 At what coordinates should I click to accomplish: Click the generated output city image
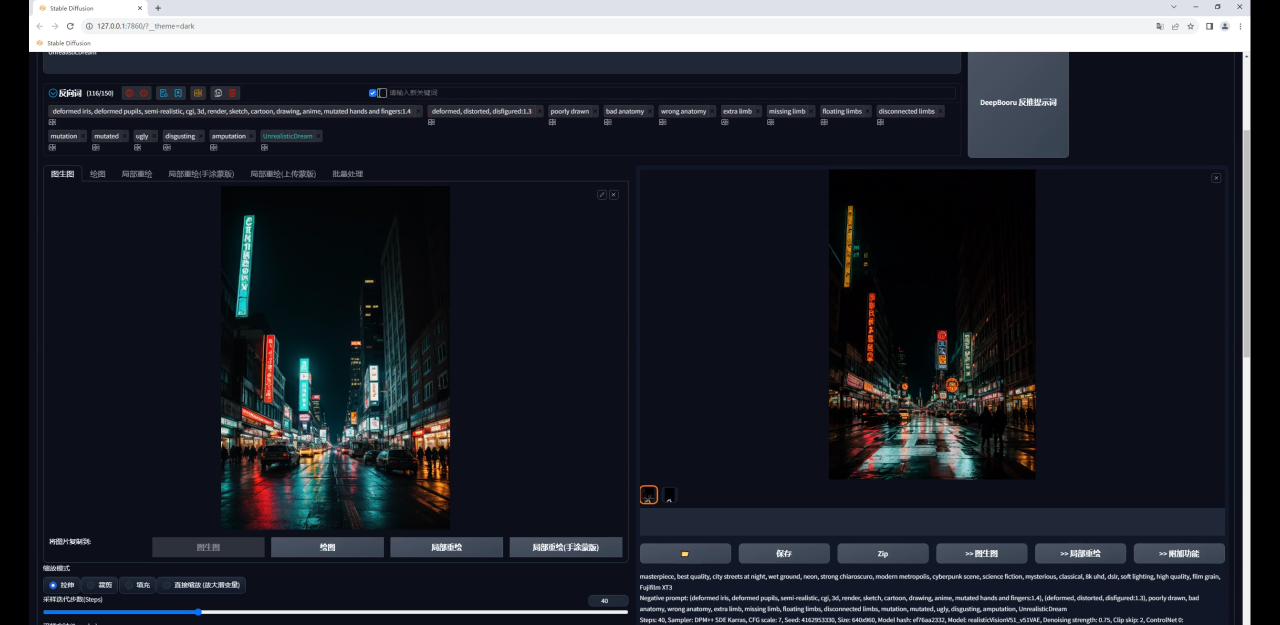(932, 325)
